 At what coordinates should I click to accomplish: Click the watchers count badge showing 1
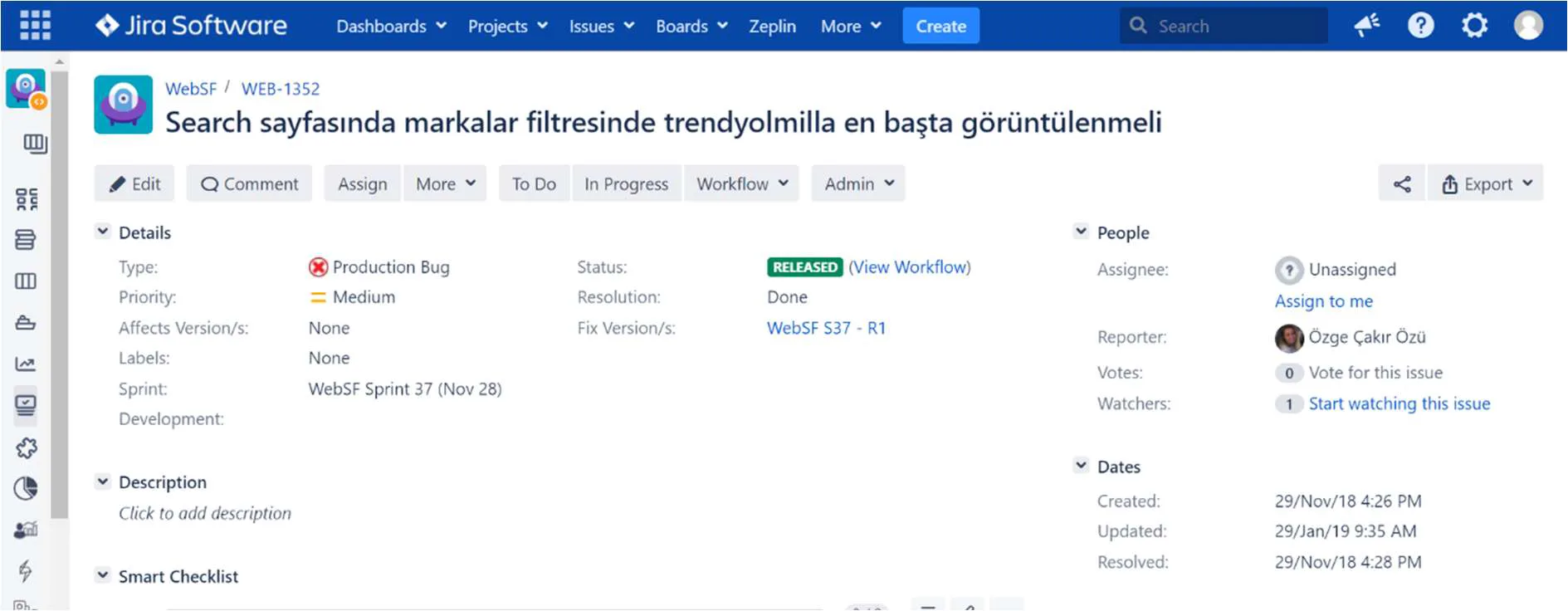pos(1288,404)
